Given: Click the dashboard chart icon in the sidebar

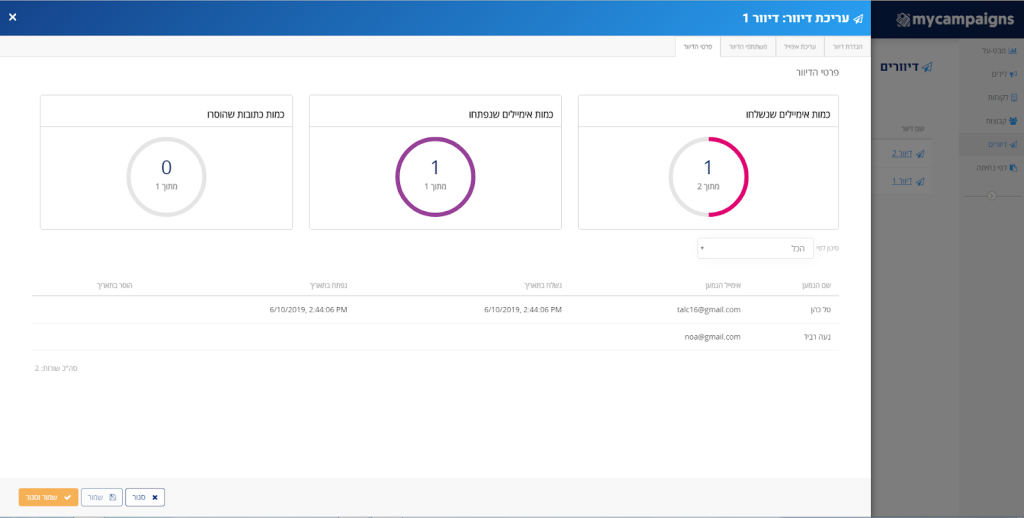Looking at the screenshot, I should 1013,50.
